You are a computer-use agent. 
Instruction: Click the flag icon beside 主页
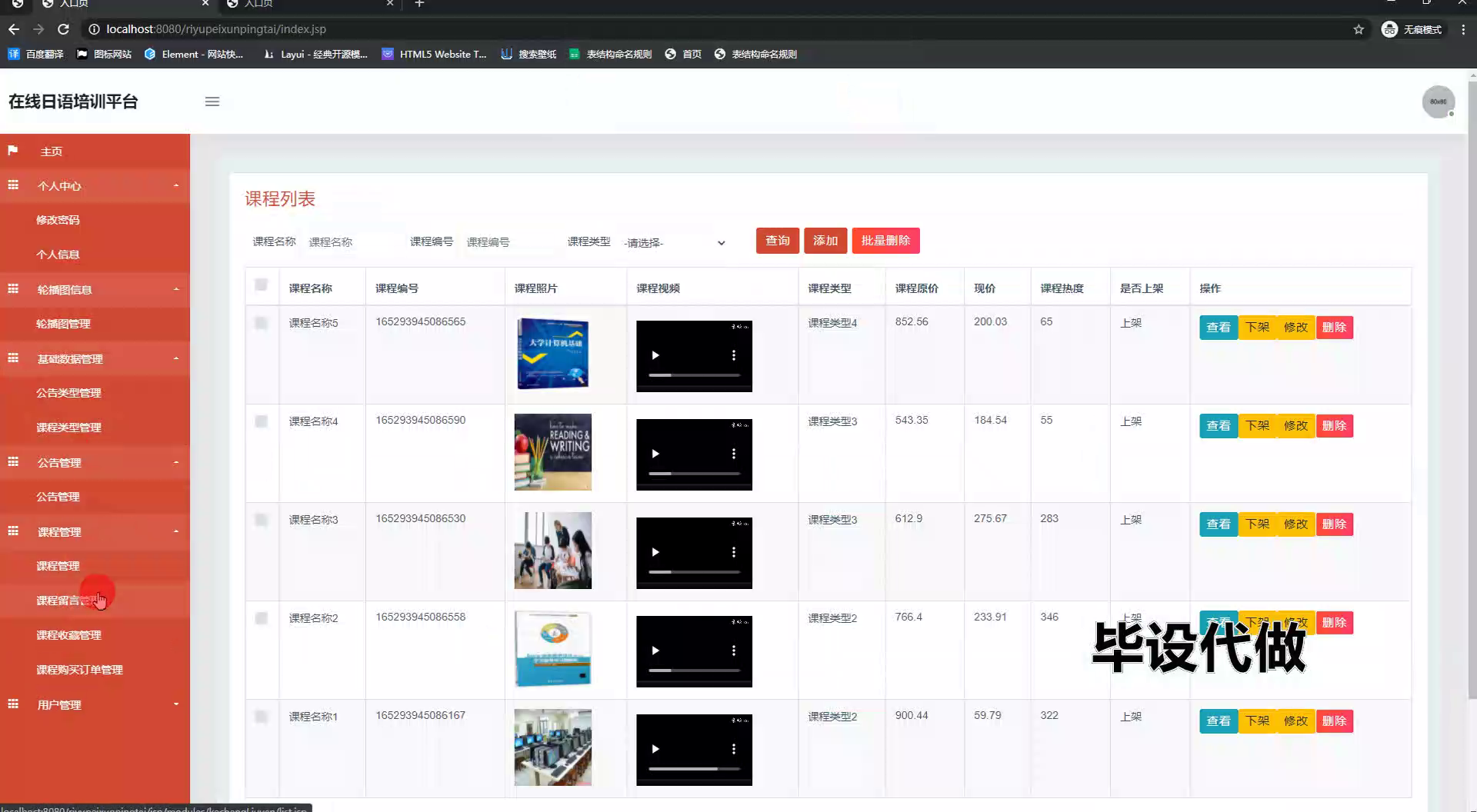pos(13,151)
